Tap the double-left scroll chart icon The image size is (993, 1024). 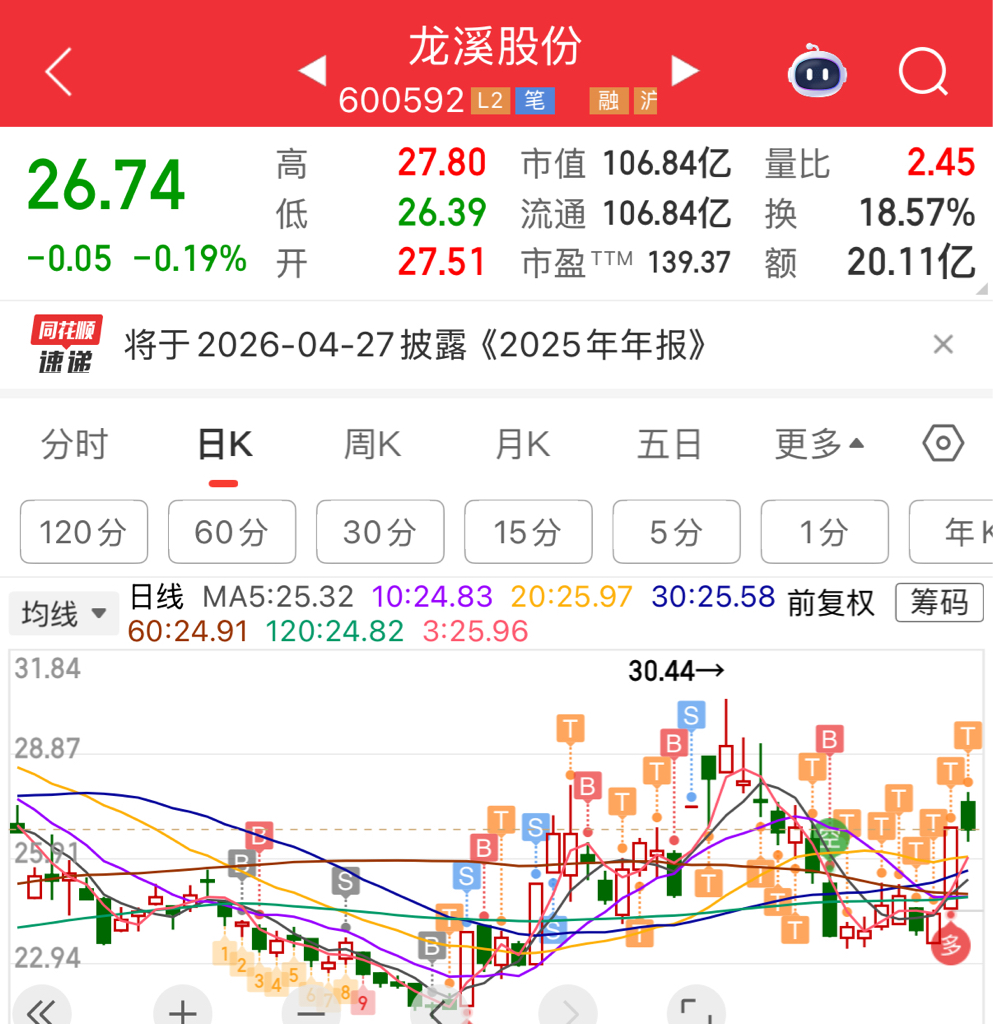42,1009
